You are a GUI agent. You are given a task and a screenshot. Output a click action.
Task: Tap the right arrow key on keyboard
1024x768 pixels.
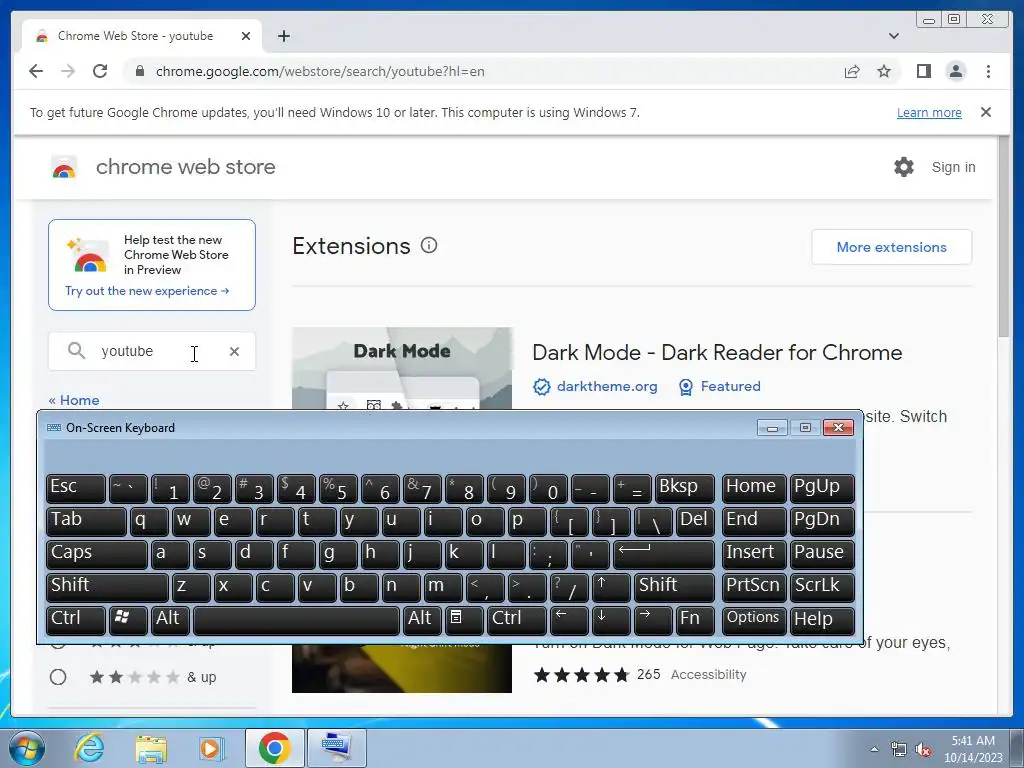pyautogui.click(x=653, y=620)
